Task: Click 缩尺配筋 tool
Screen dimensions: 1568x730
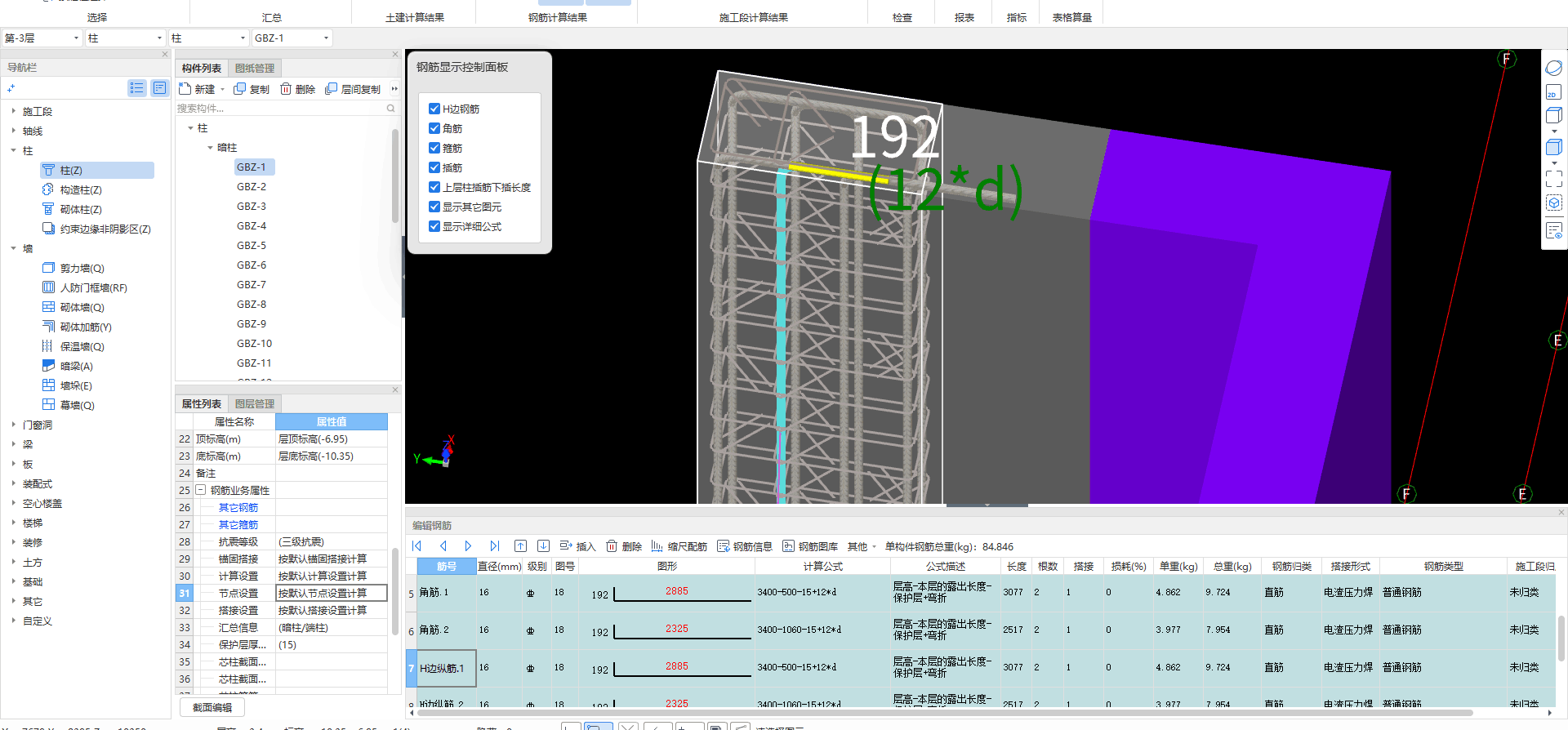Action: (679, 546)
